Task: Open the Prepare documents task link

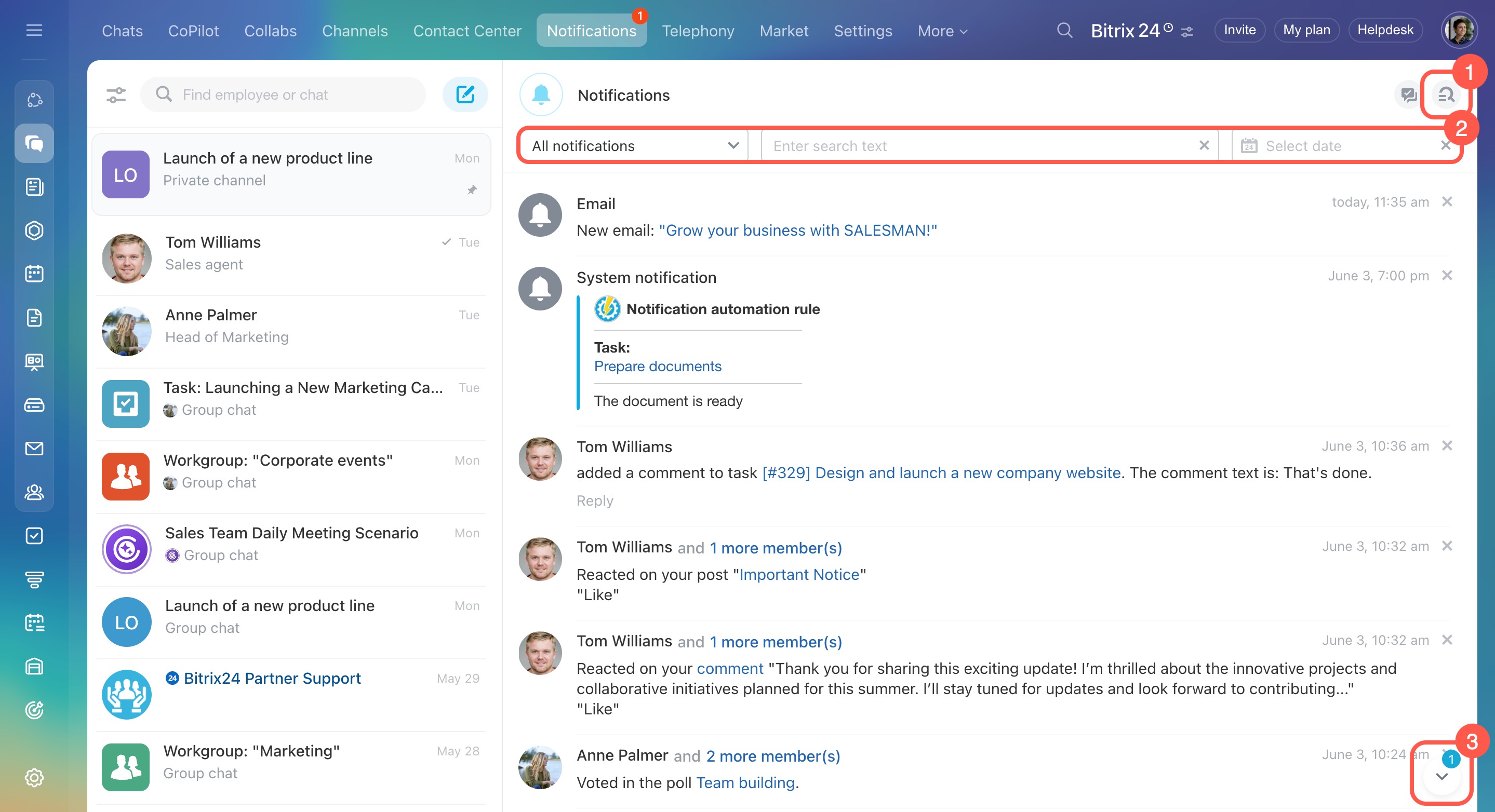Action: [x=658, y=366]
